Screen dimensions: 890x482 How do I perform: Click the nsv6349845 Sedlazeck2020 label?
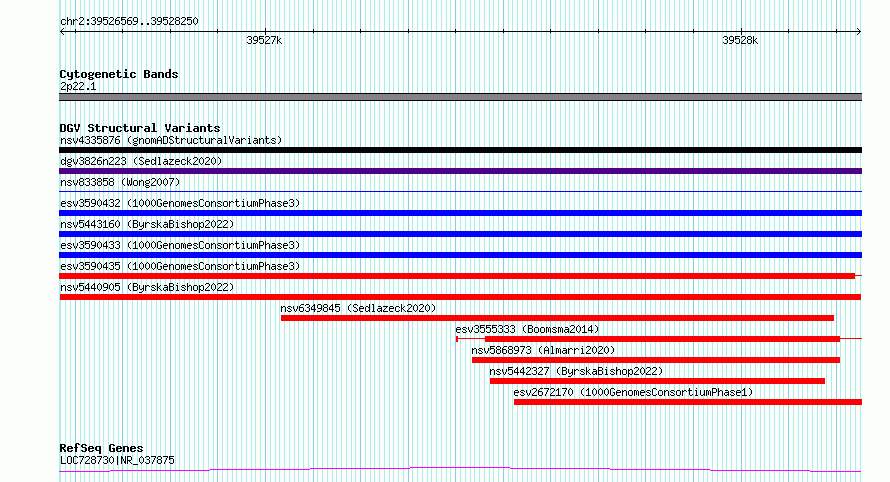point(358,308)
